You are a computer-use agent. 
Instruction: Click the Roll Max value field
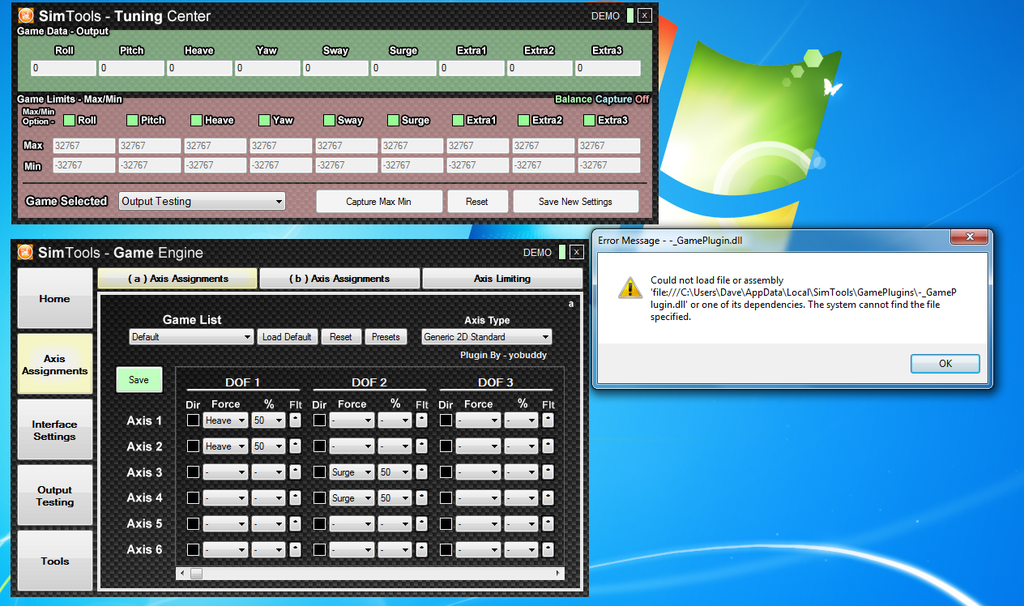[84, 146]
